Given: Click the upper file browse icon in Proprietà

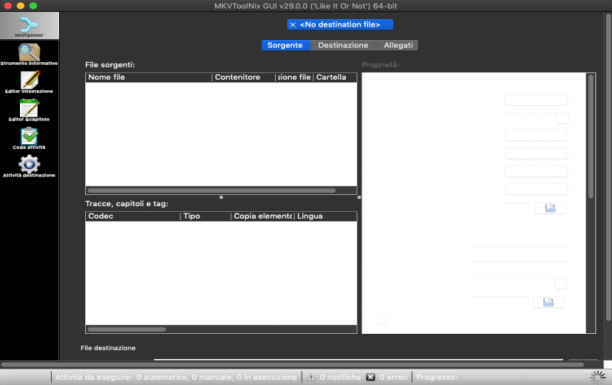Looking at the screenshot, I should pos(550,208).
